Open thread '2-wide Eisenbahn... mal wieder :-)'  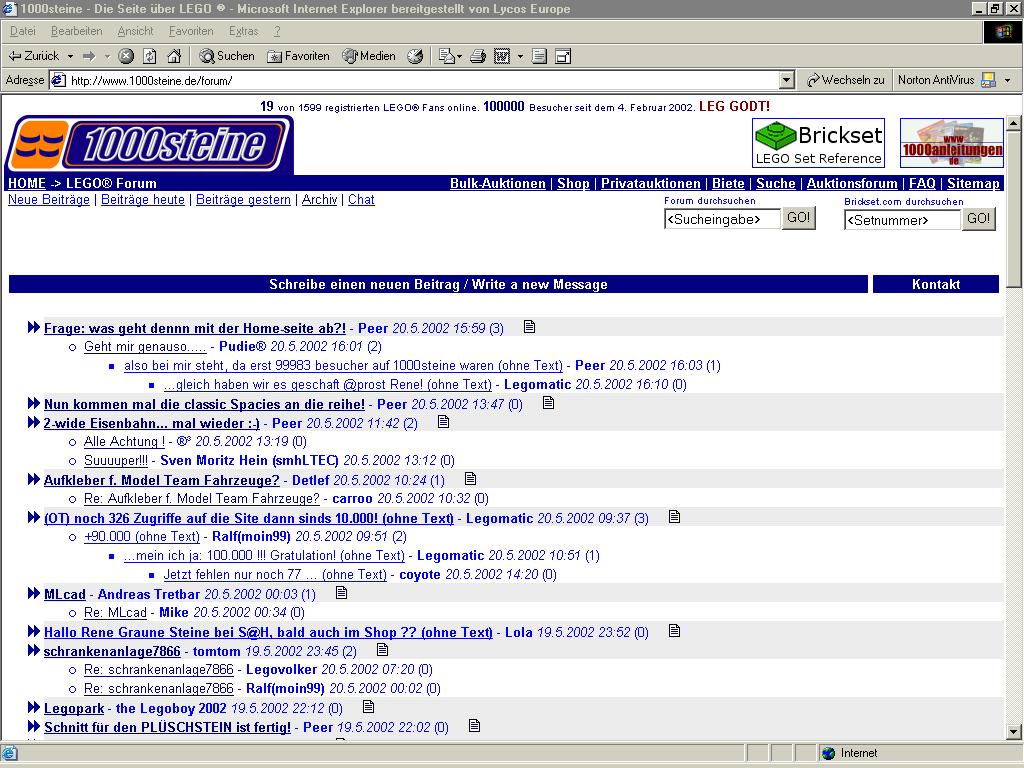click(x=152, y=423)
